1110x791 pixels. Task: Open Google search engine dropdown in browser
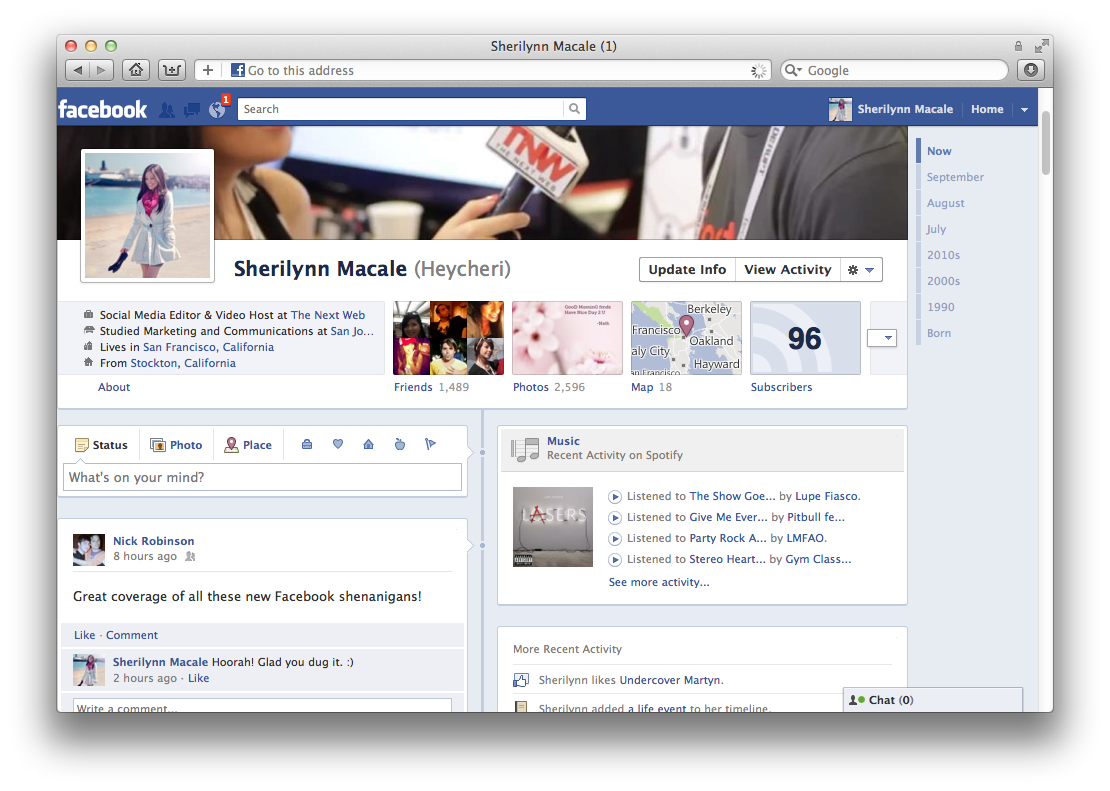pyautogui.click(x=794, y=70)
